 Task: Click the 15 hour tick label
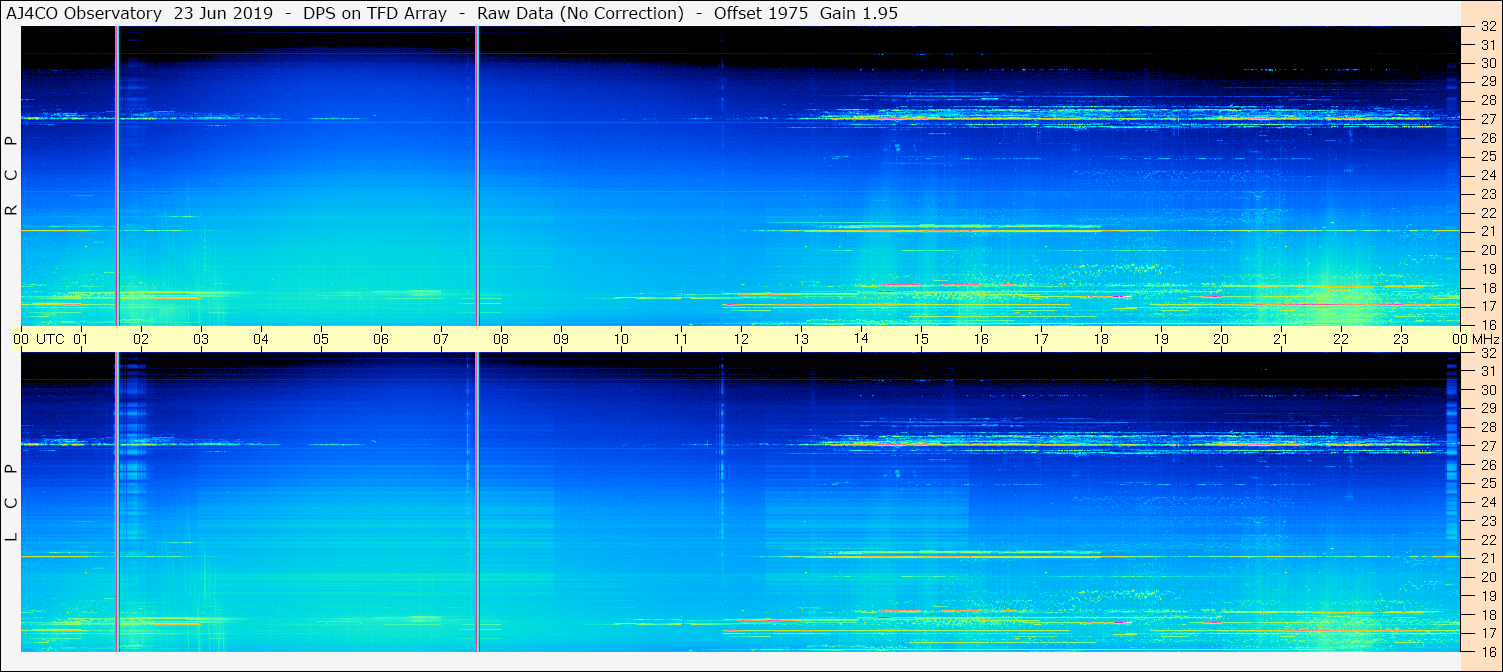tap(921, 339)
